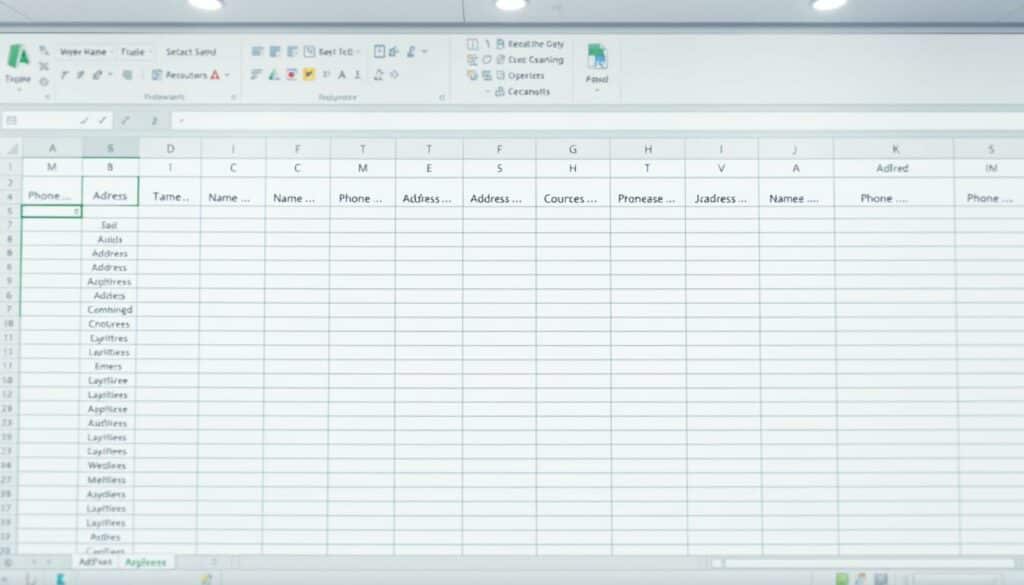The height and width of the screenshot is (585, 1024).
Task: Click the first icon before Recal the Gaty
Action: 472,44
